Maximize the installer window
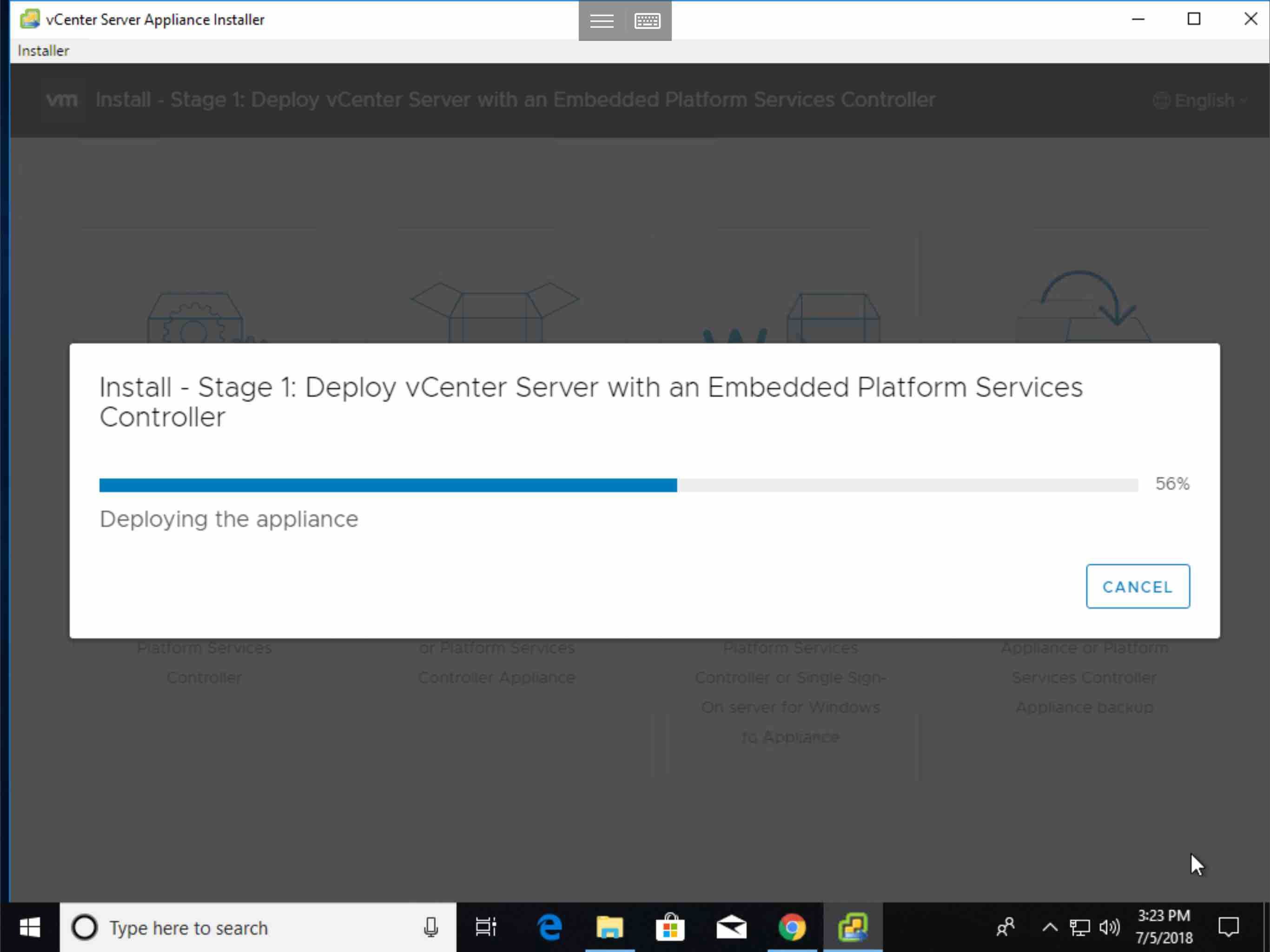 1194,19
